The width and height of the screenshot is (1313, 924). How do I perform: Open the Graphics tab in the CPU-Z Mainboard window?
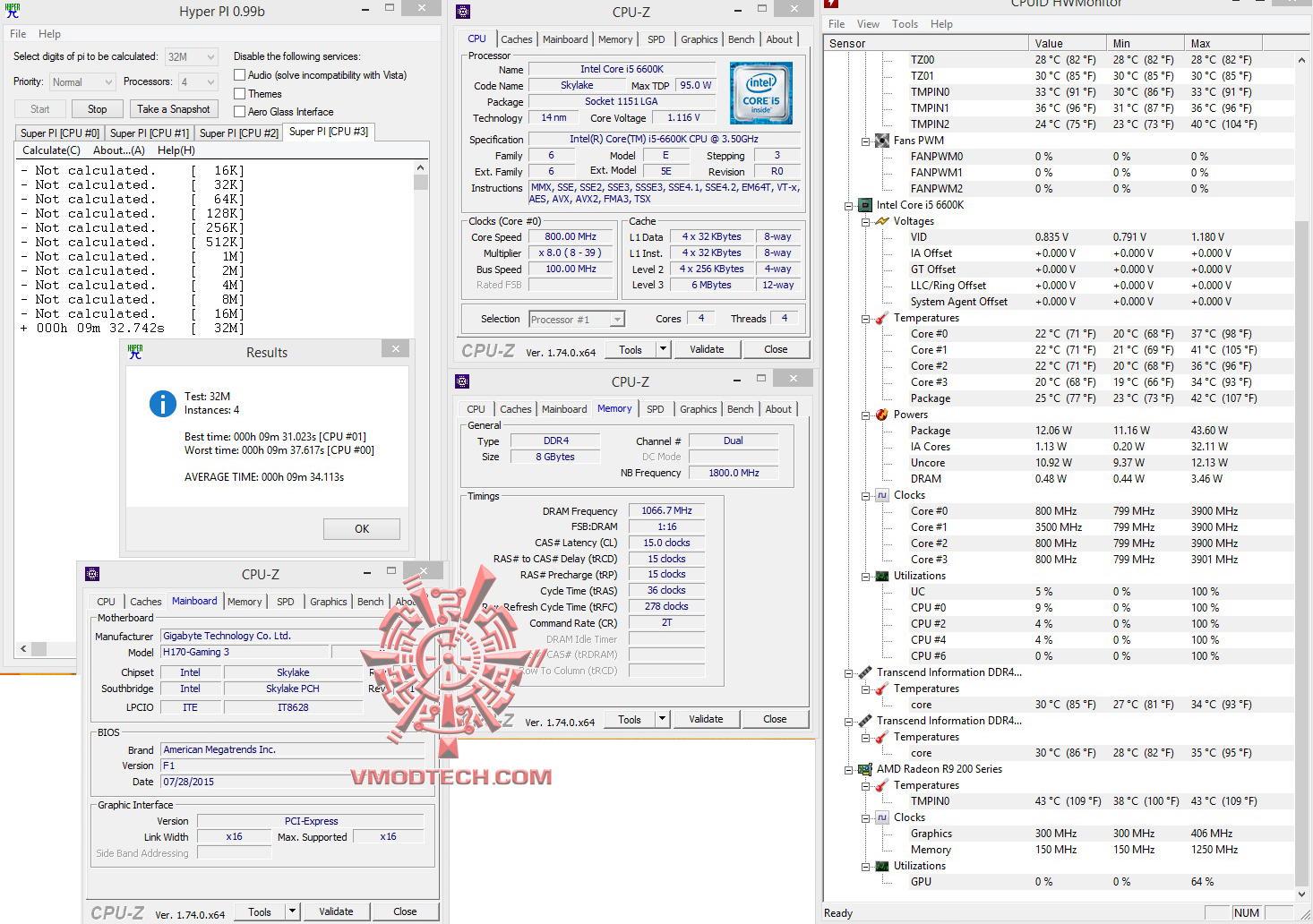click(x=329, y=602)
